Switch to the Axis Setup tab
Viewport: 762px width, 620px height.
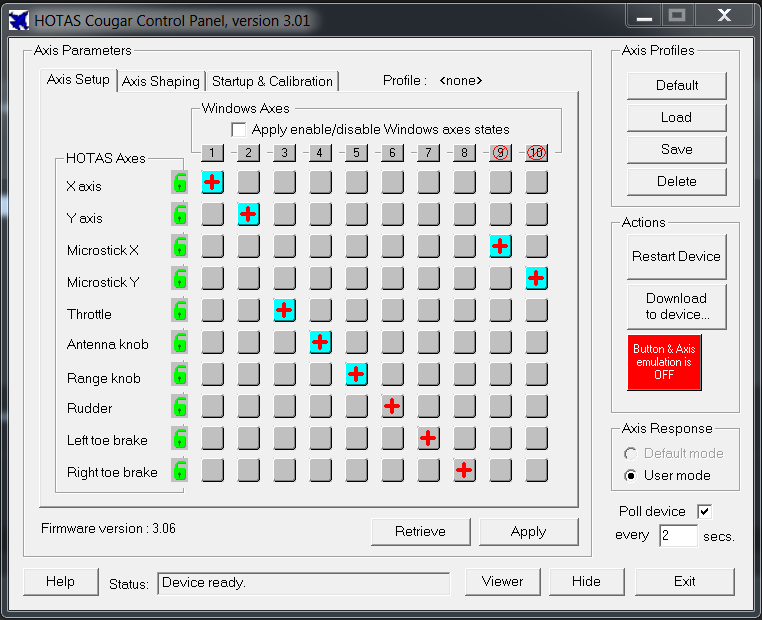pyautogui.click(x=78, y=80)
